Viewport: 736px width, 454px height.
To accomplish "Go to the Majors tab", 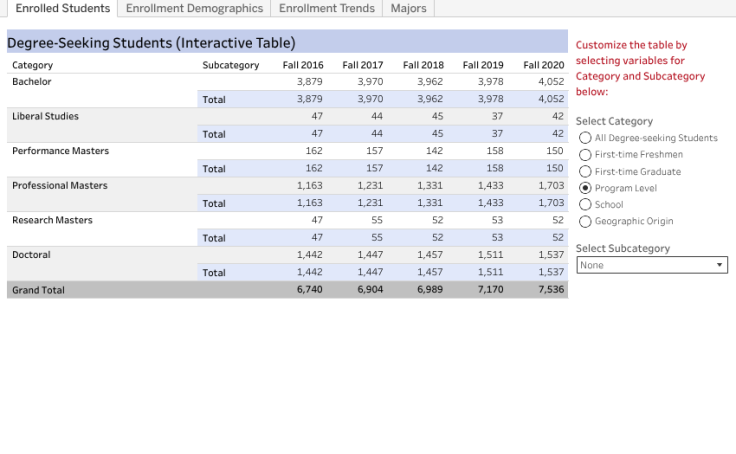I will (408, 8).
